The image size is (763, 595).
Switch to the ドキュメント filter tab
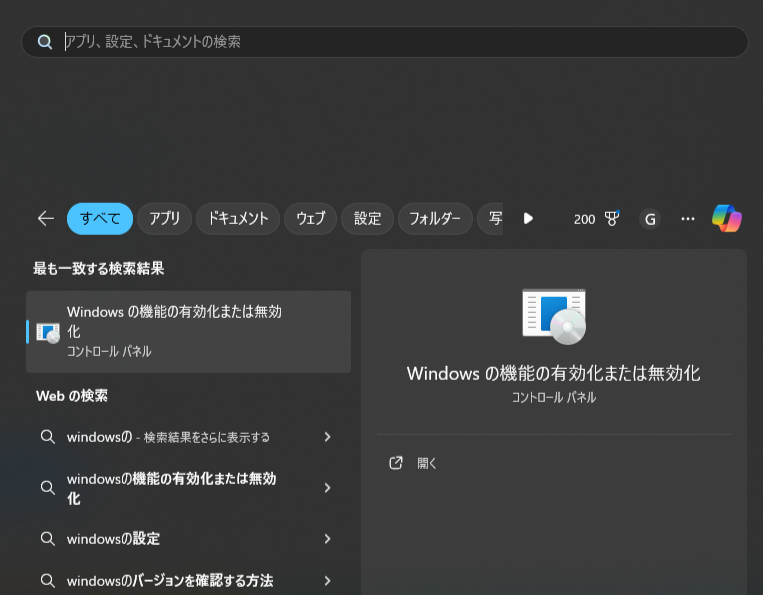click(237, 218)
